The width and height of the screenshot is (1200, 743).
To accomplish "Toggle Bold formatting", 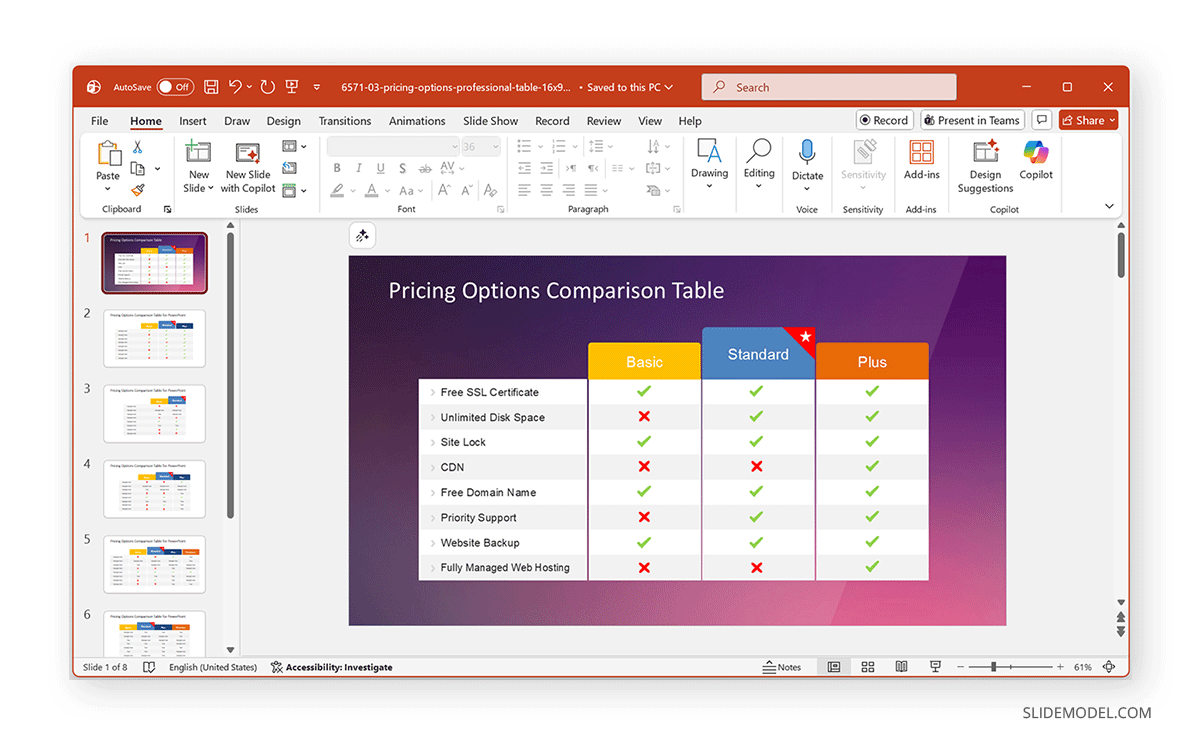I will click(x=337, y=168).
